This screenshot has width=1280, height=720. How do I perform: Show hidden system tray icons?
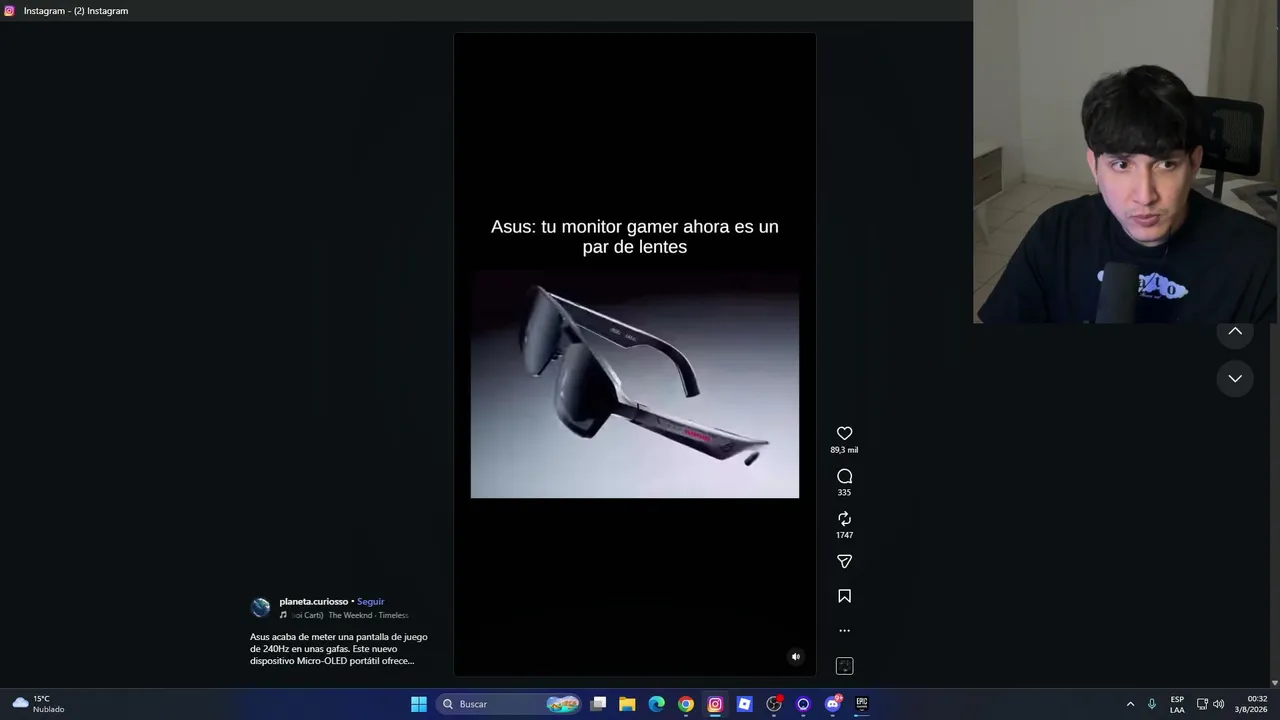(x=1130, y=704)
